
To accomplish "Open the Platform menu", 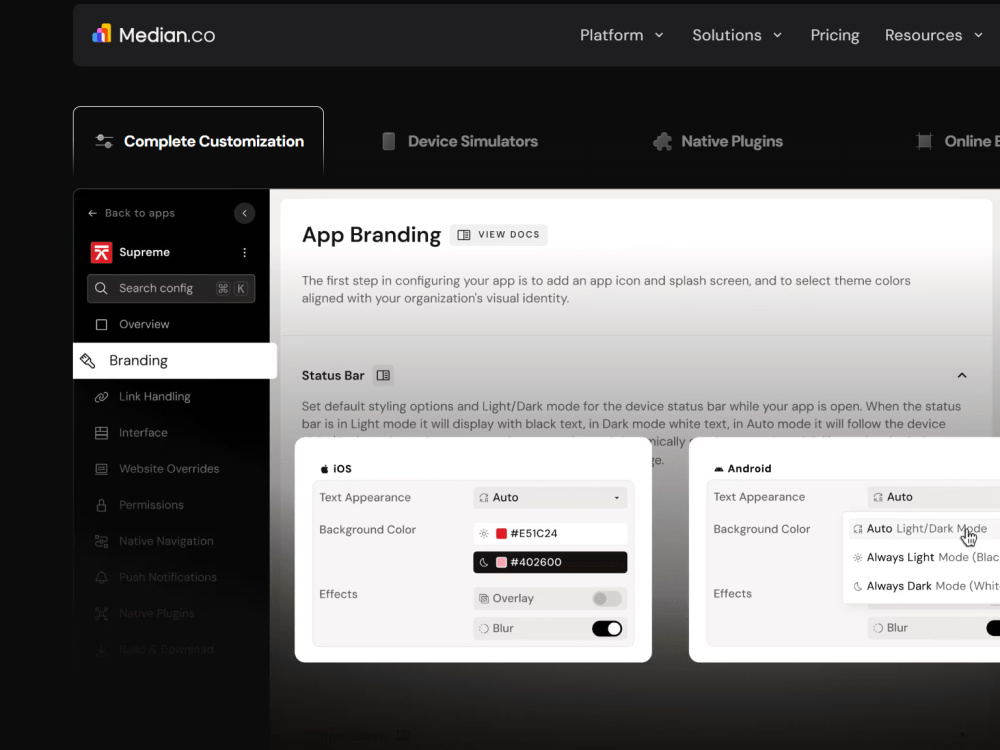I will tap(621, 35).
